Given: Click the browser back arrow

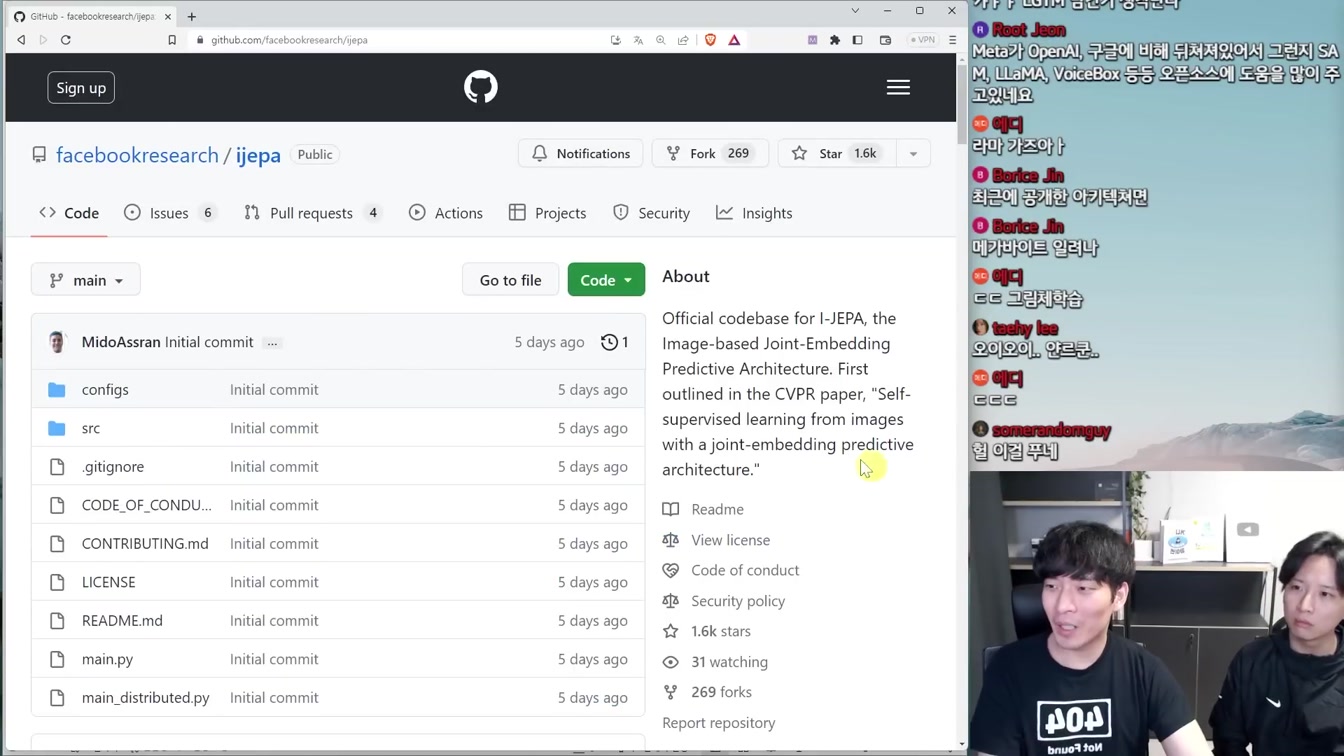Looking at the screenshot, I should 21,40.
